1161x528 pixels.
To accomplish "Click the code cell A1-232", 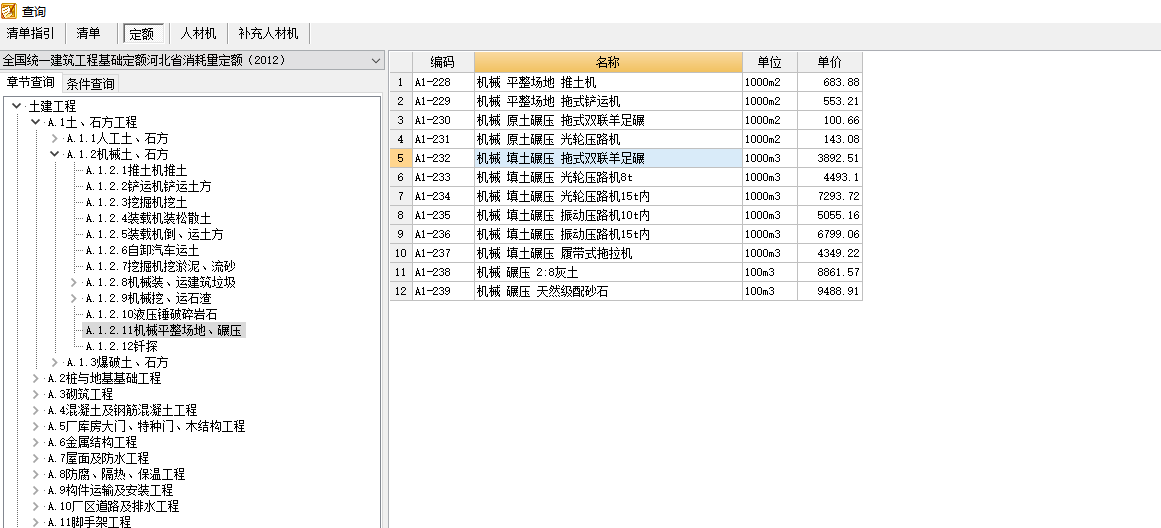I will (443, 158).
